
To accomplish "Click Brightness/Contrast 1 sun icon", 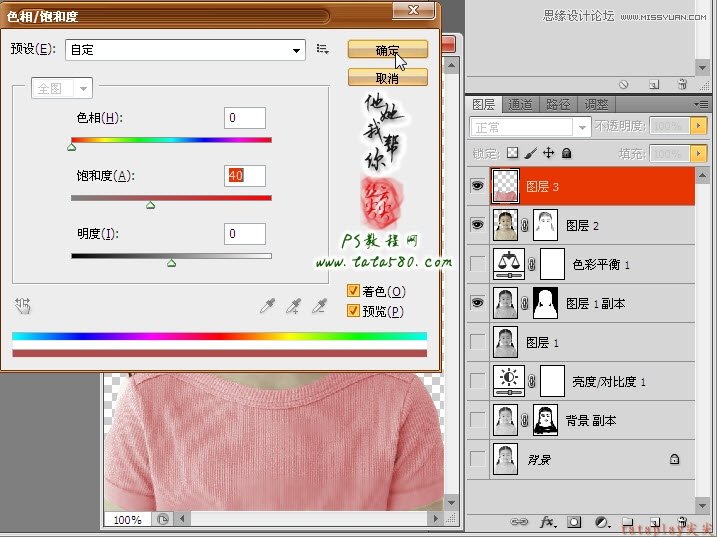I will (508, 381).
